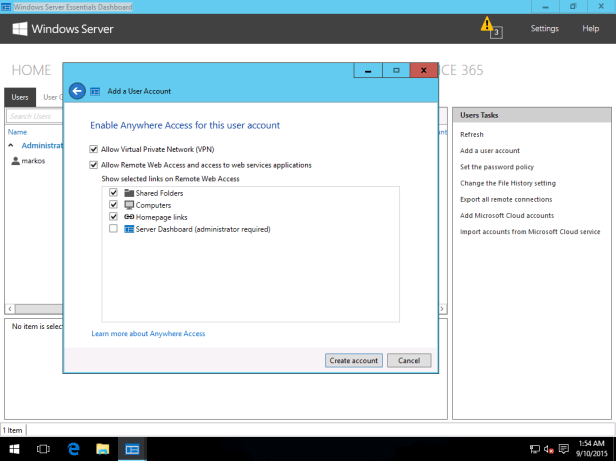Viewport: 616px width, 461px height.
Task: Click the Create account button
Action: tap(353, 360)
